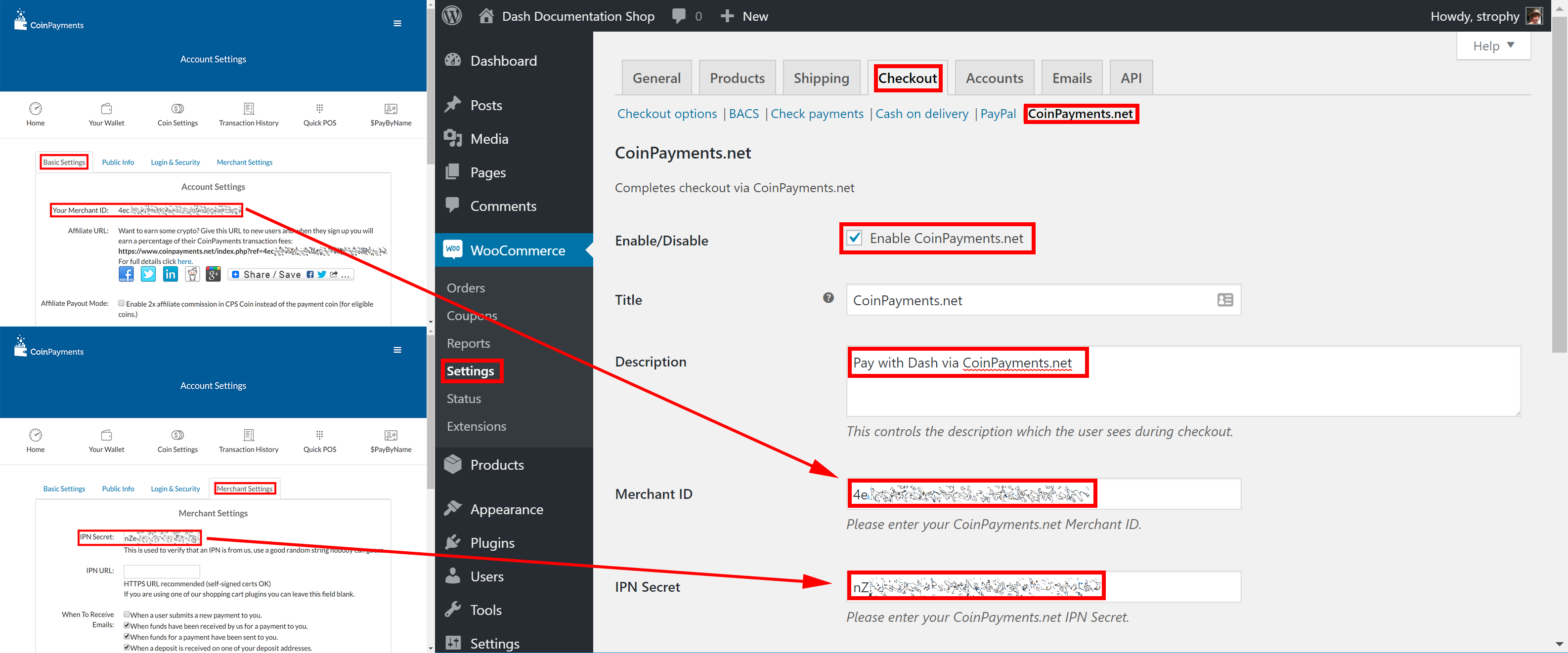
Task: Click the Title help question mark icon
Action: click(828, 298)
